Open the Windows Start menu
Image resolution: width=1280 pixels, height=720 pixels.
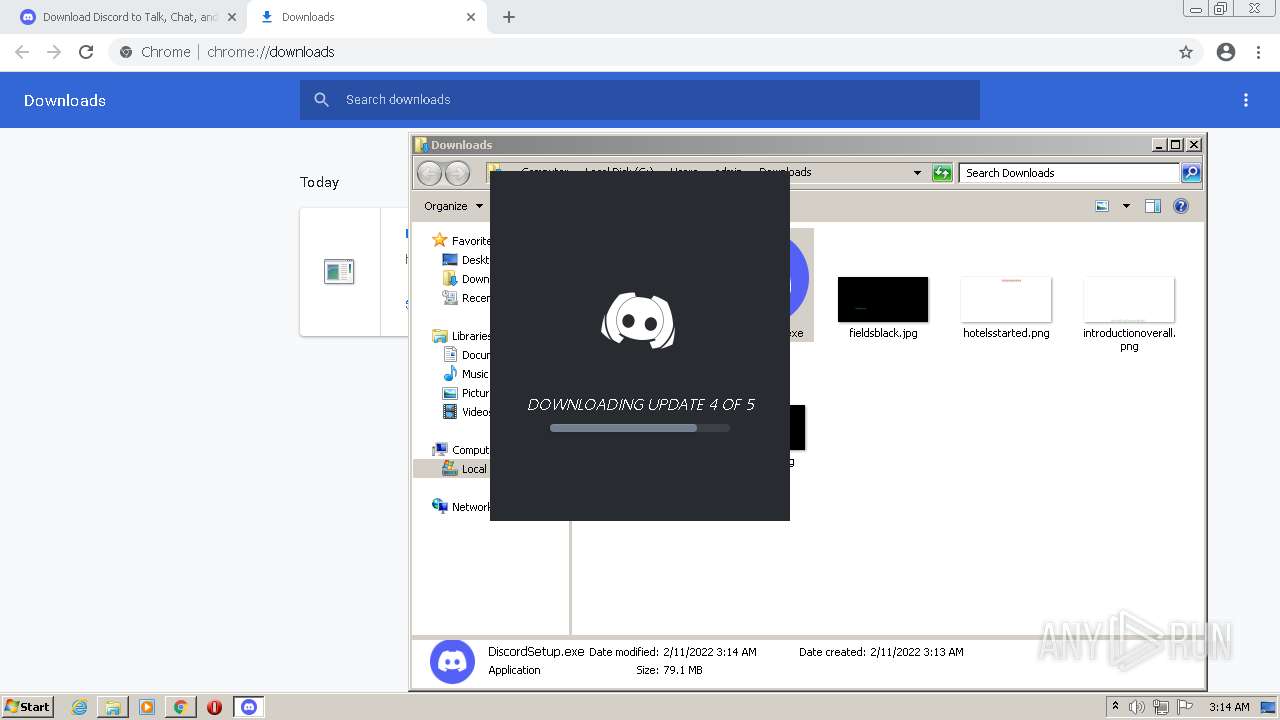(27, 707)
